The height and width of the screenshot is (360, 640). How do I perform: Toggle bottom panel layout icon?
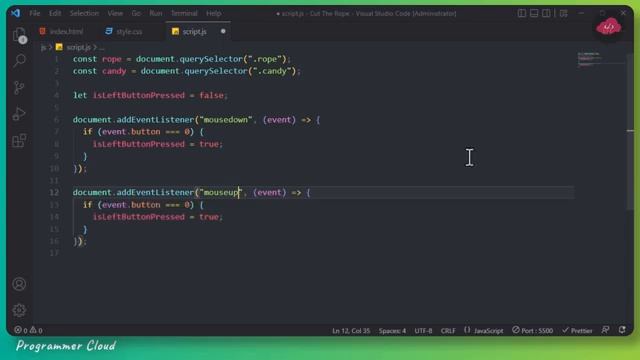click(x=534, y=13)
